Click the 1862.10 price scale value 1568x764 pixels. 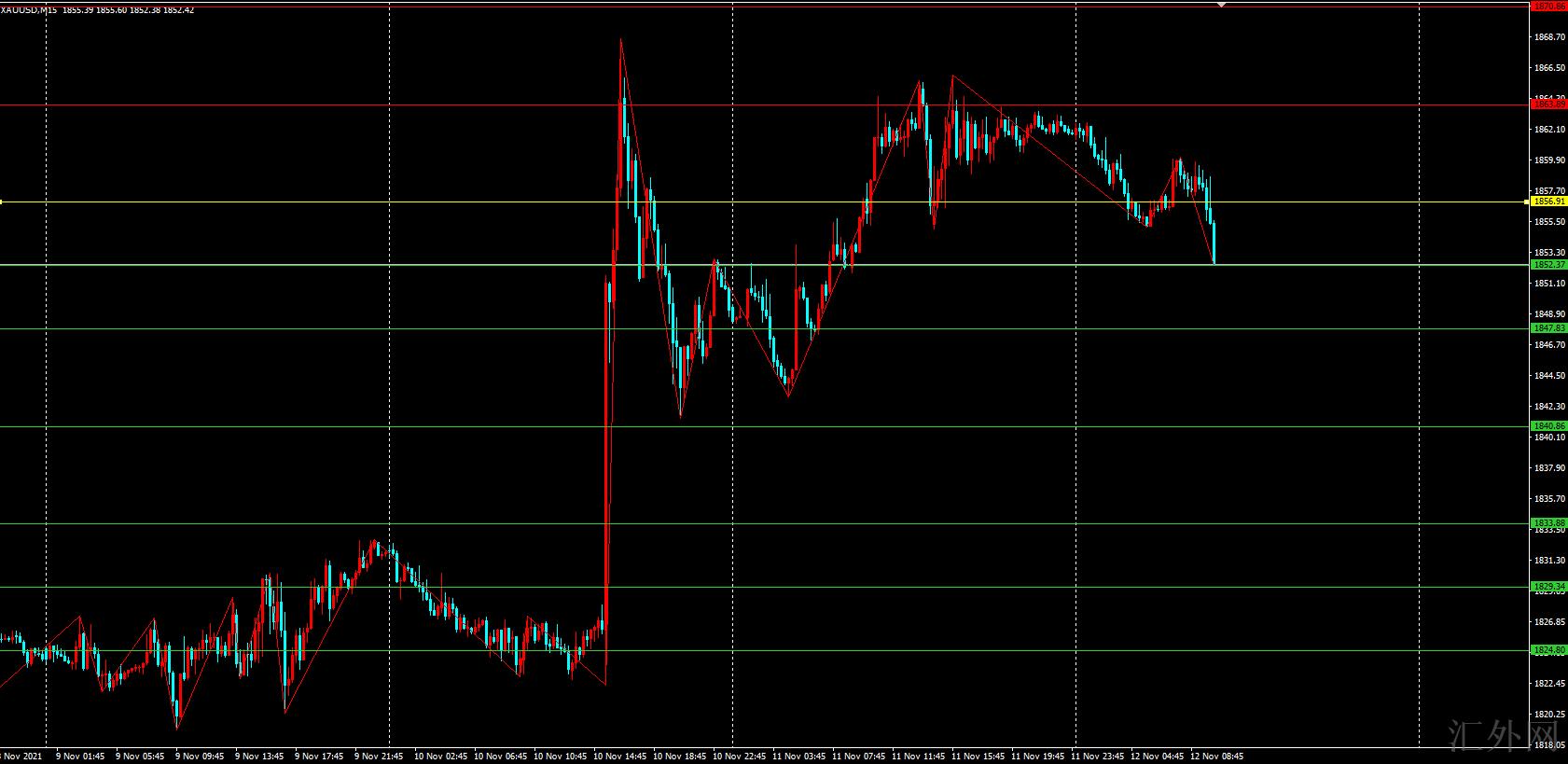(x=1549, y=130)
